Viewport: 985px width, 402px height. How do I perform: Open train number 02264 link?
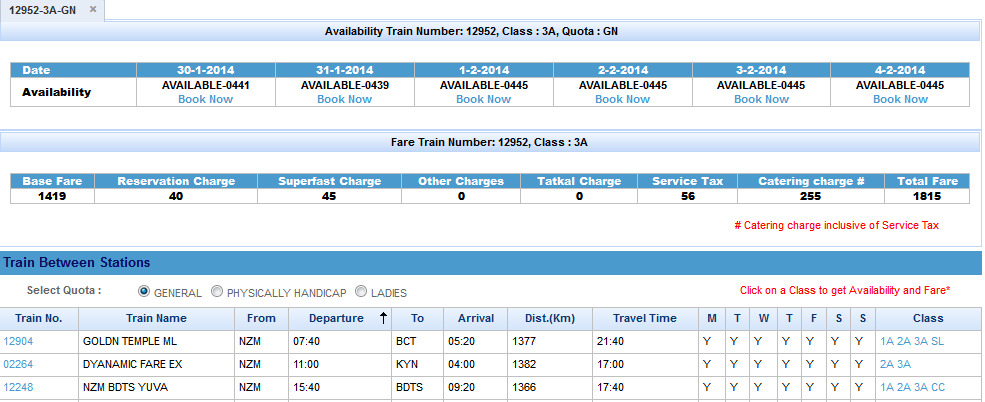pyautogui.click(x=19, y=364)
